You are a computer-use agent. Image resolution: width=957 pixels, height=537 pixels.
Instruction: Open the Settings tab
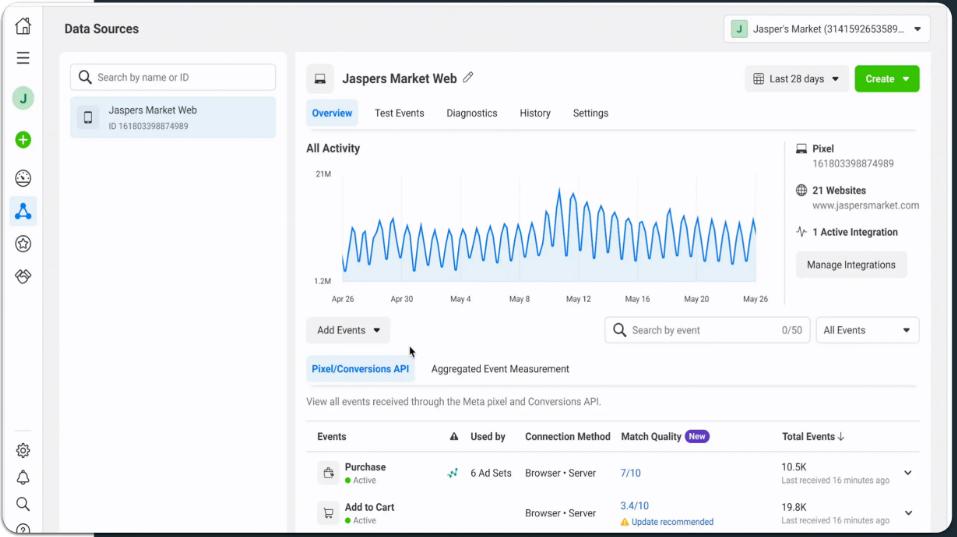591,113
